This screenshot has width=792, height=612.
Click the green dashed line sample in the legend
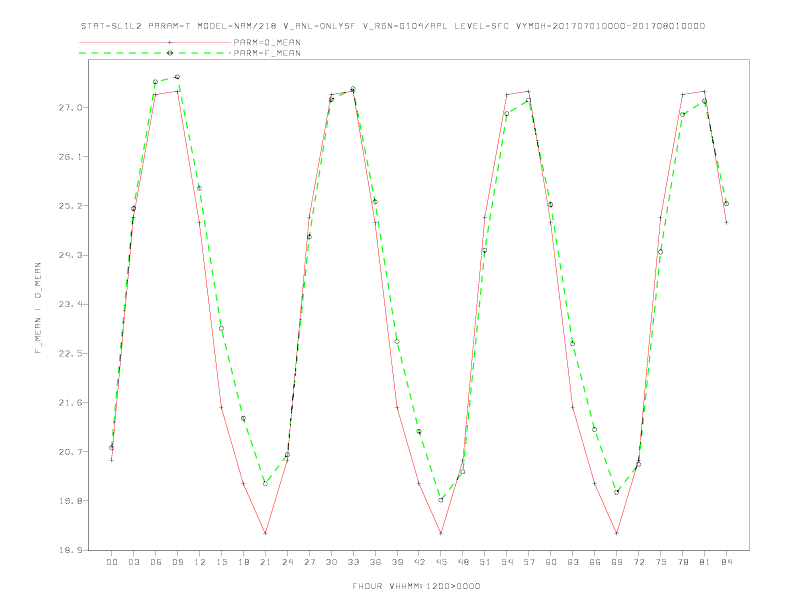tap(156, 53)
